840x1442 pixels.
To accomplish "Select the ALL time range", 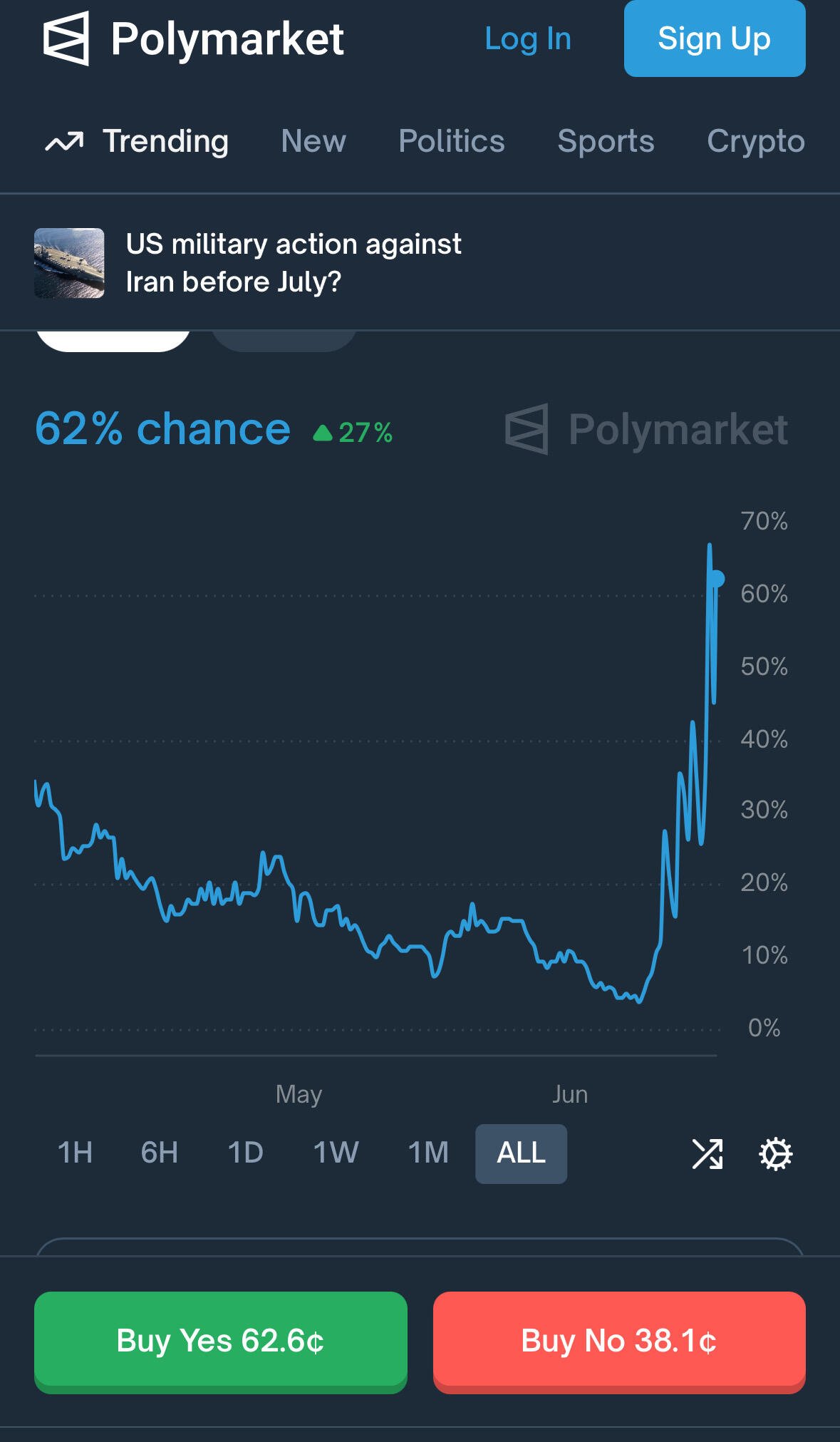I will click(521, 1153).
